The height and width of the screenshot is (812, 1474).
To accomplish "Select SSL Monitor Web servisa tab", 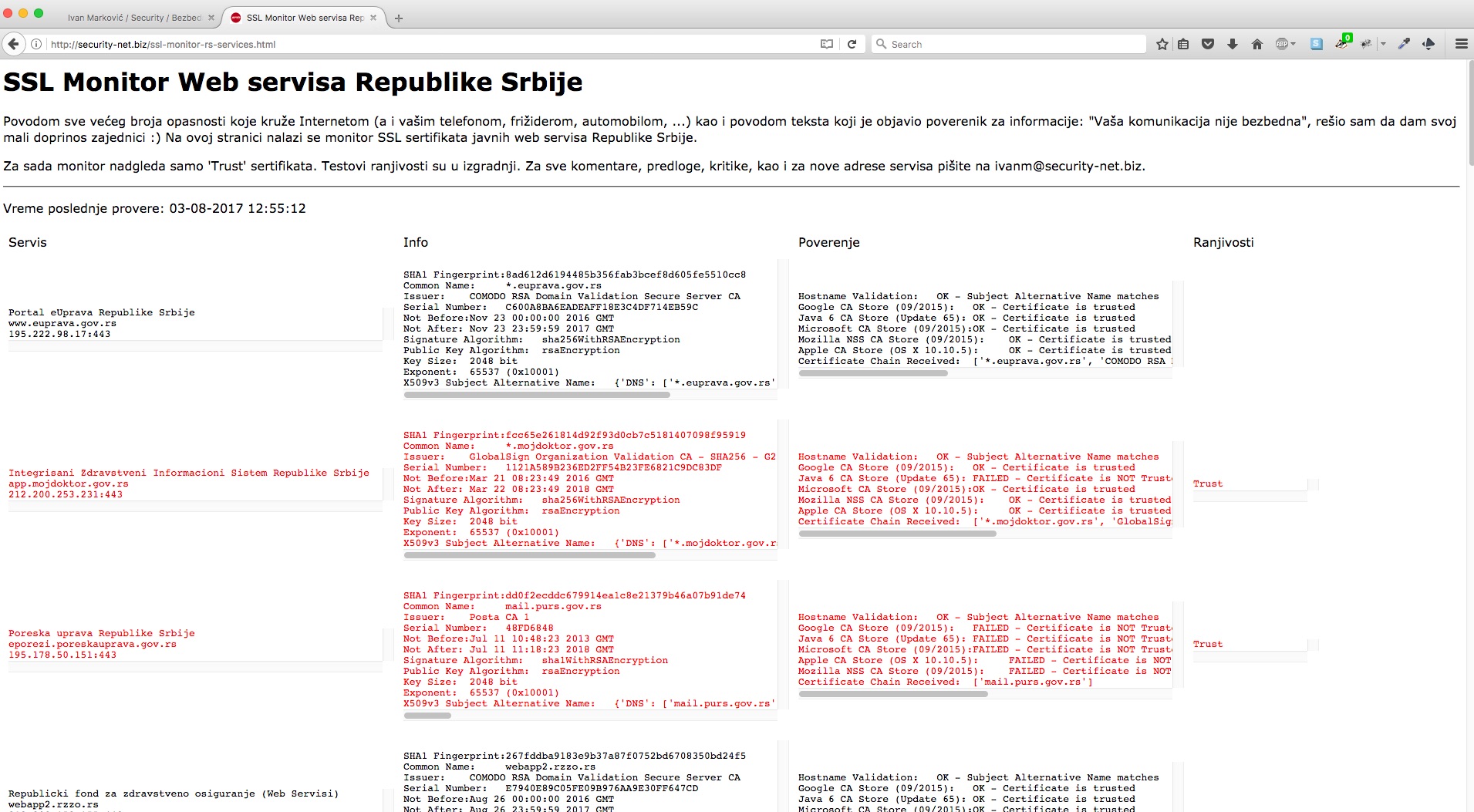I will [304, 18].
